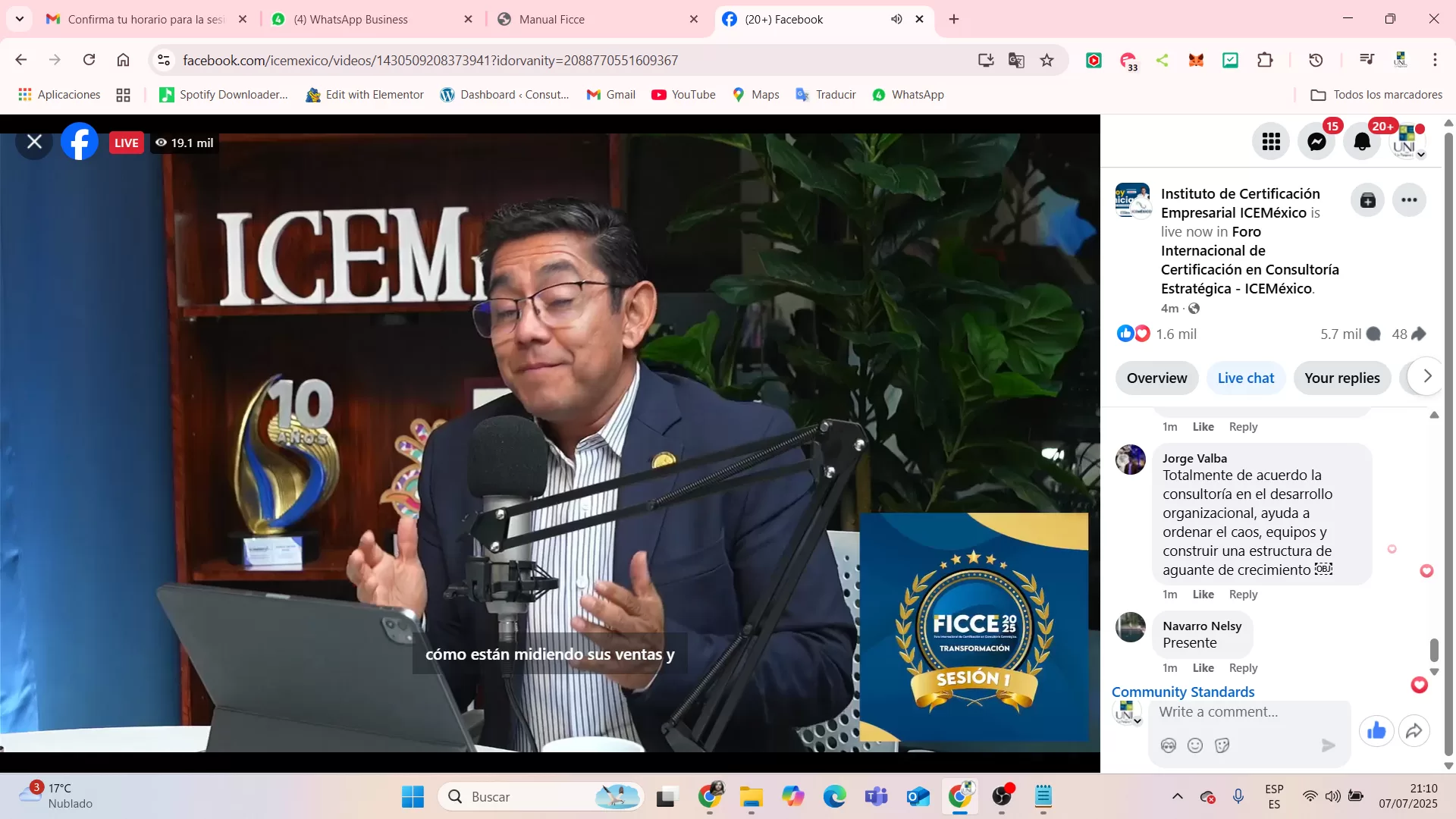This screenshot has width=1456, height=819.
Task: Open the Community Standards link
Action: click(x=1182, y=692)
